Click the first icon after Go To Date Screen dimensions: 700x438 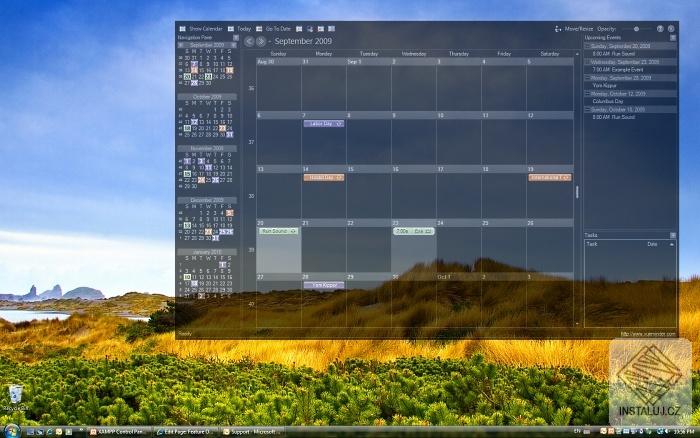point(299,29)
